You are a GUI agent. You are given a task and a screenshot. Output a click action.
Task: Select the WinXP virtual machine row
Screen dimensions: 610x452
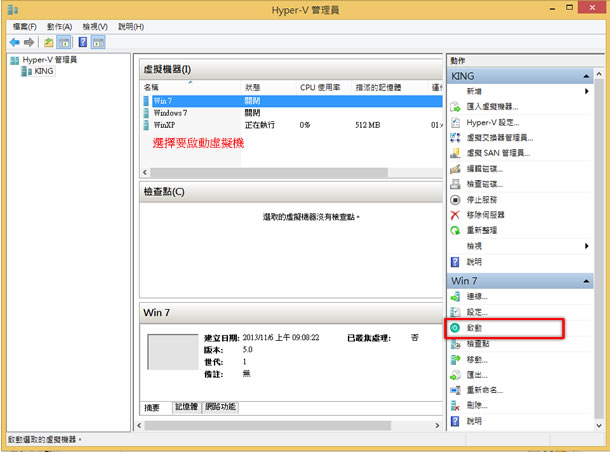click(293, 125)
